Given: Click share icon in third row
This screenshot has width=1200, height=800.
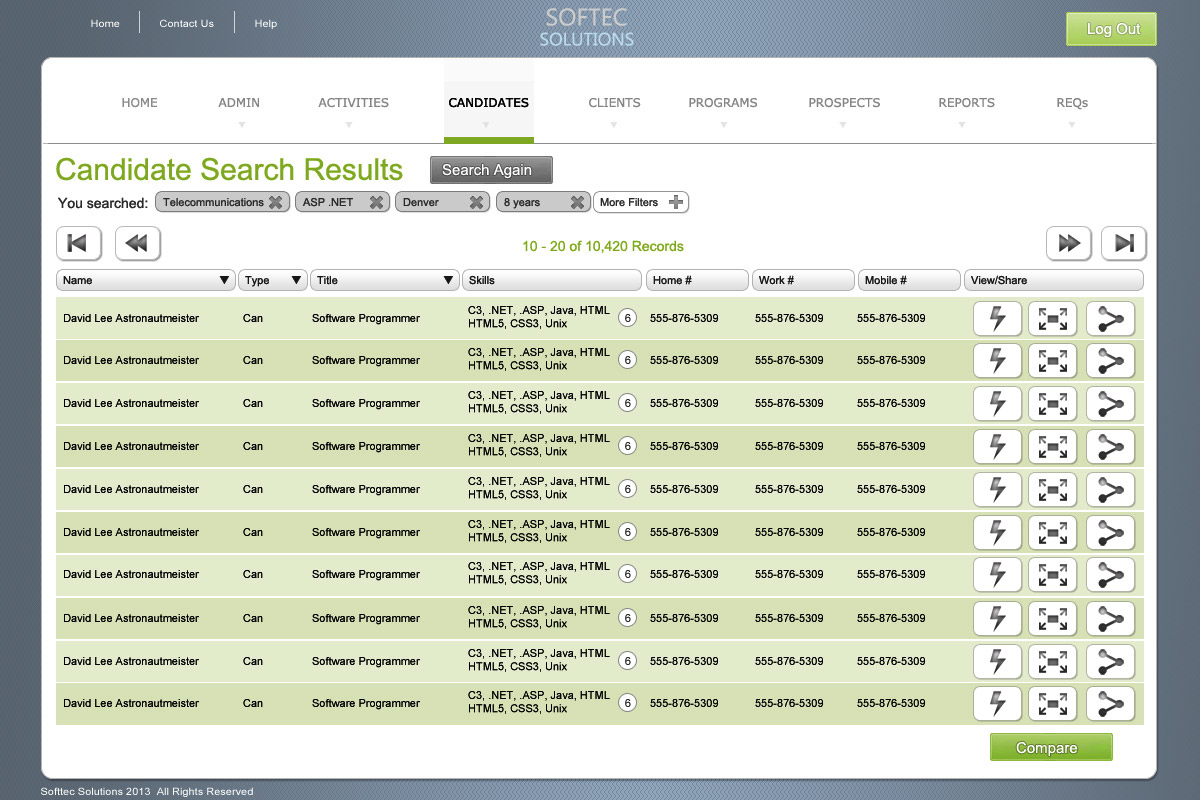Looking at the screenshot, I should coord(1110,405).
